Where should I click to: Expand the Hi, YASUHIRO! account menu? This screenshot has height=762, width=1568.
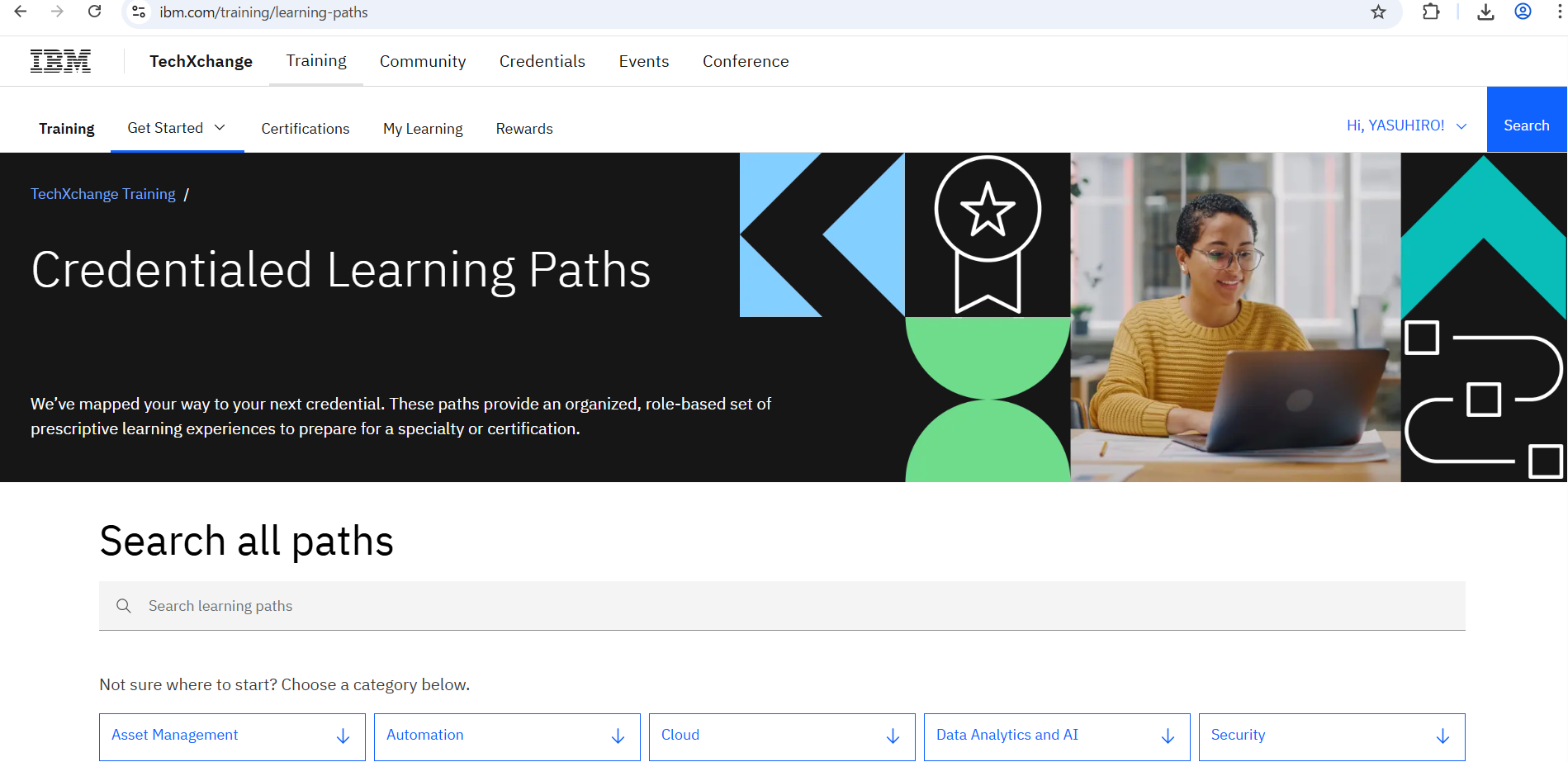(x=1407, y=125)
